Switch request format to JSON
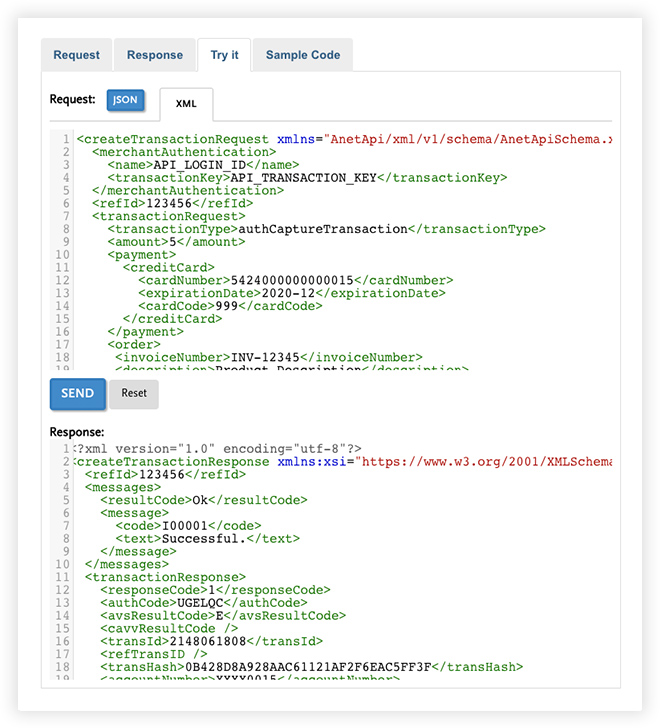 [125, 100]
